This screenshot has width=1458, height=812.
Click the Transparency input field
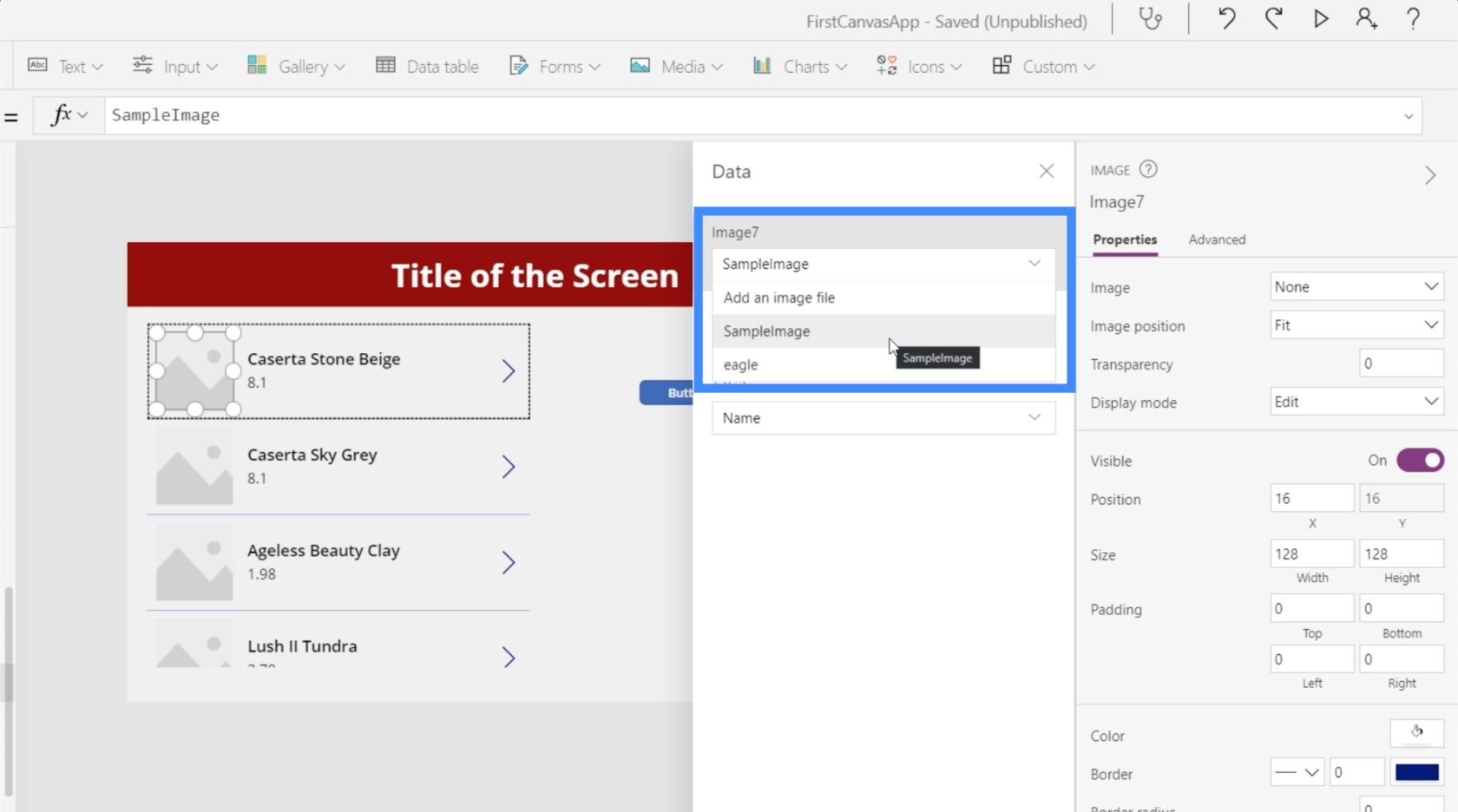coord(1401,363)
